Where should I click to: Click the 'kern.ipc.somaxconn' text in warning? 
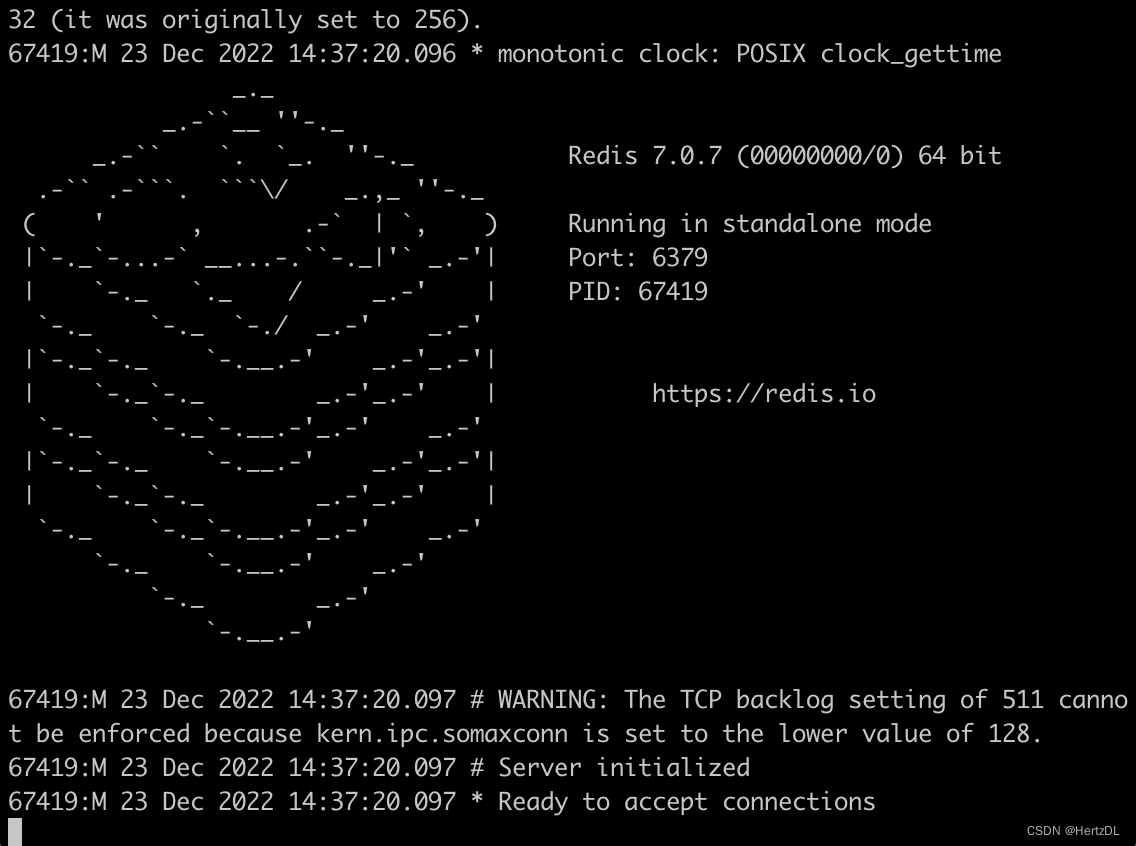[442, 734]
